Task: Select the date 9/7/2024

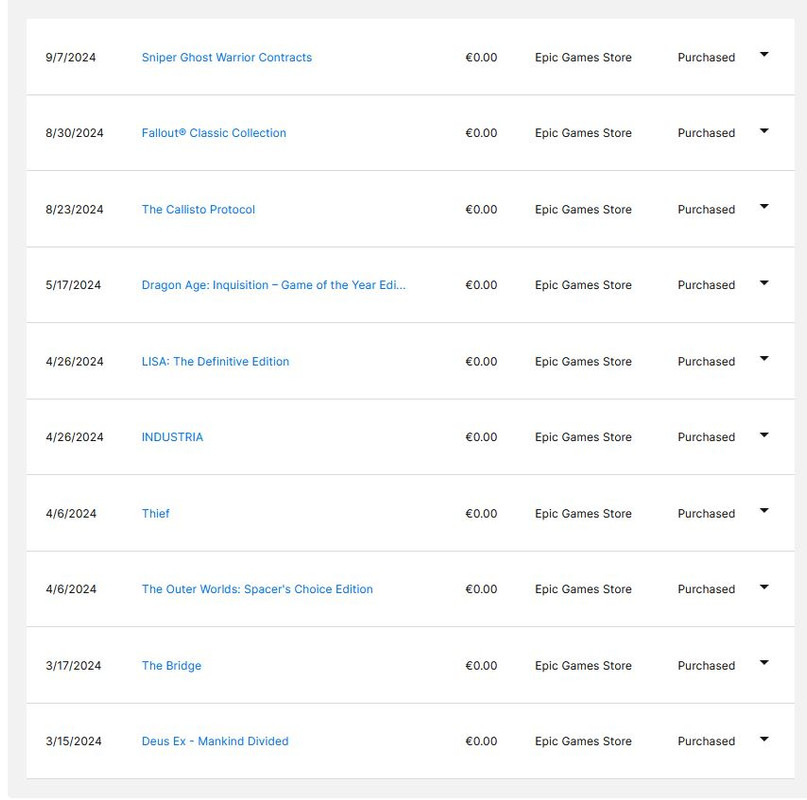Action: (71, 57)
